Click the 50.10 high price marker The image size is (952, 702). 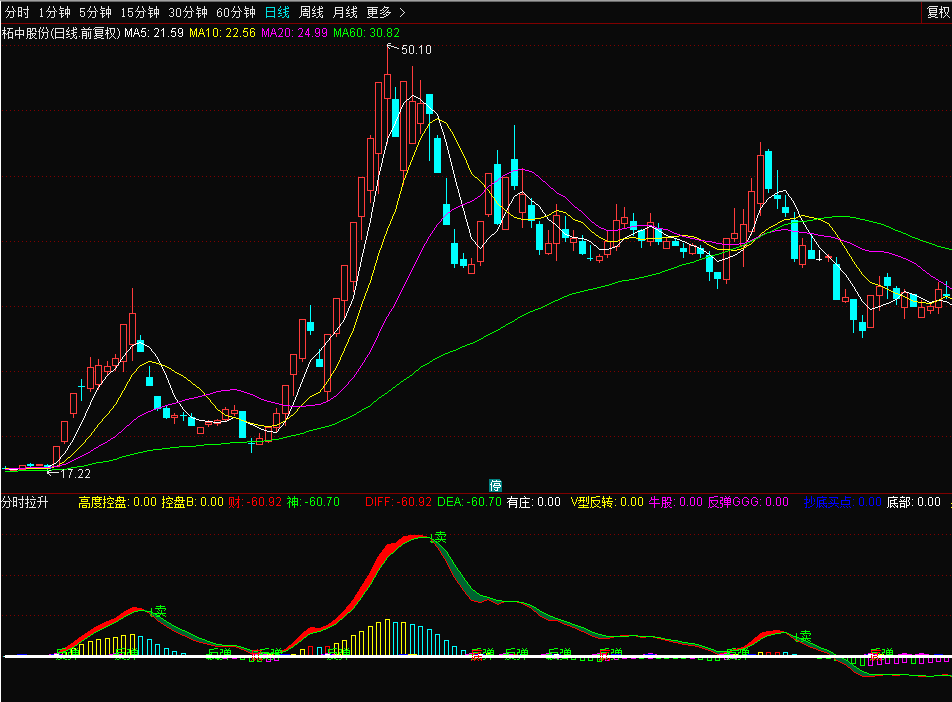click(x=416, y=50)
